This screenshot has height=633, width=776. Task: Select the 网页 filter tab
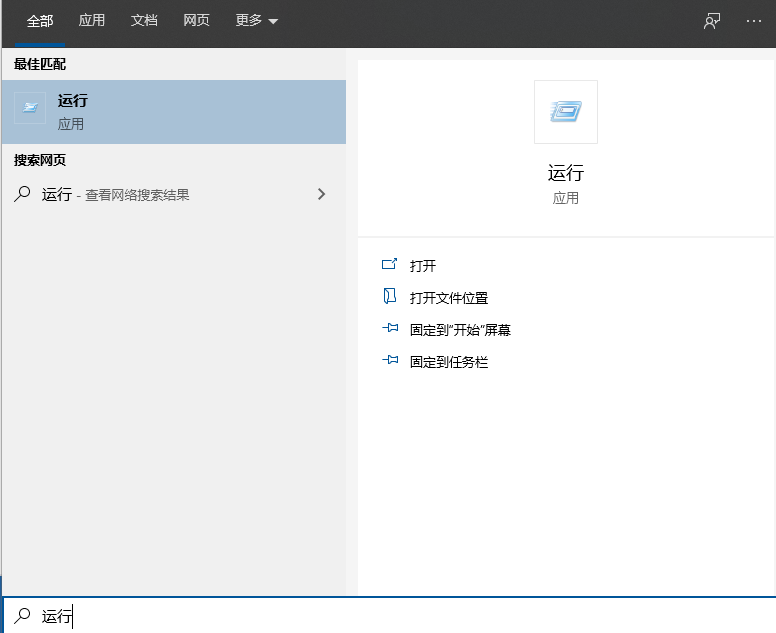coord(196,21)
